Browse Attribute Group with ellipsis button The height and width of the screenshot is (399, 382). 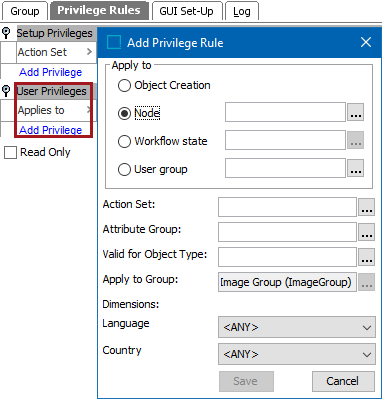coord(367,232)
